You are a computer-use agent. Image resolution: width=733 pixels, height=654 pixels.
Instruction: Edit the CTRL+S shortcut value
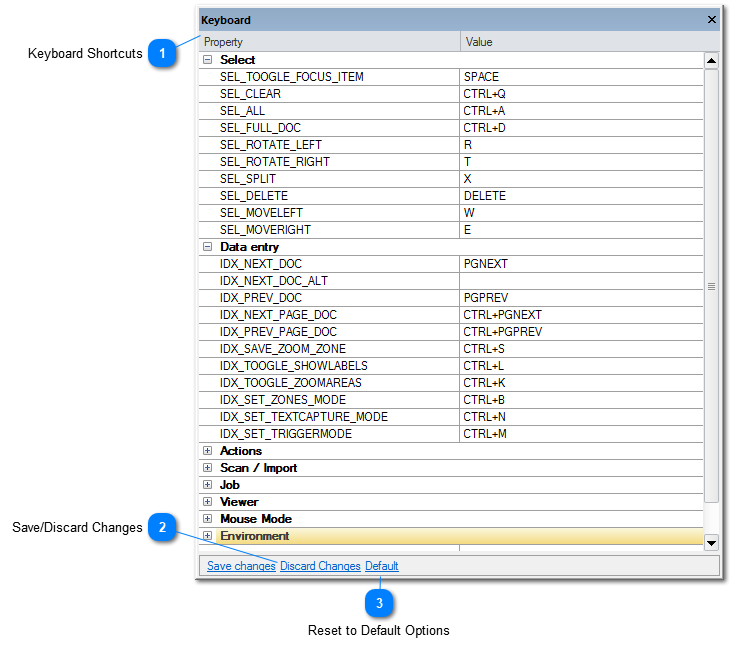[x=582, y=349]
